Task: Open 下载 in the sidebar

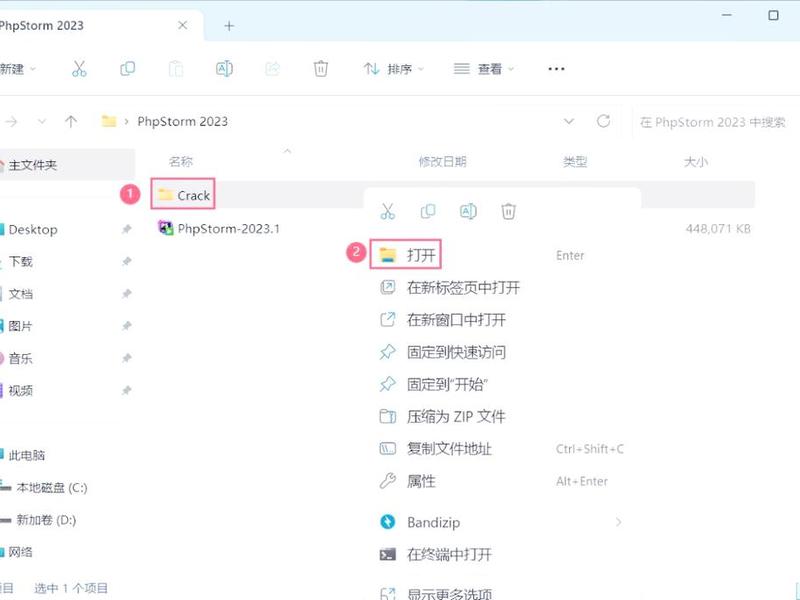Action: [x=20, y=262]
